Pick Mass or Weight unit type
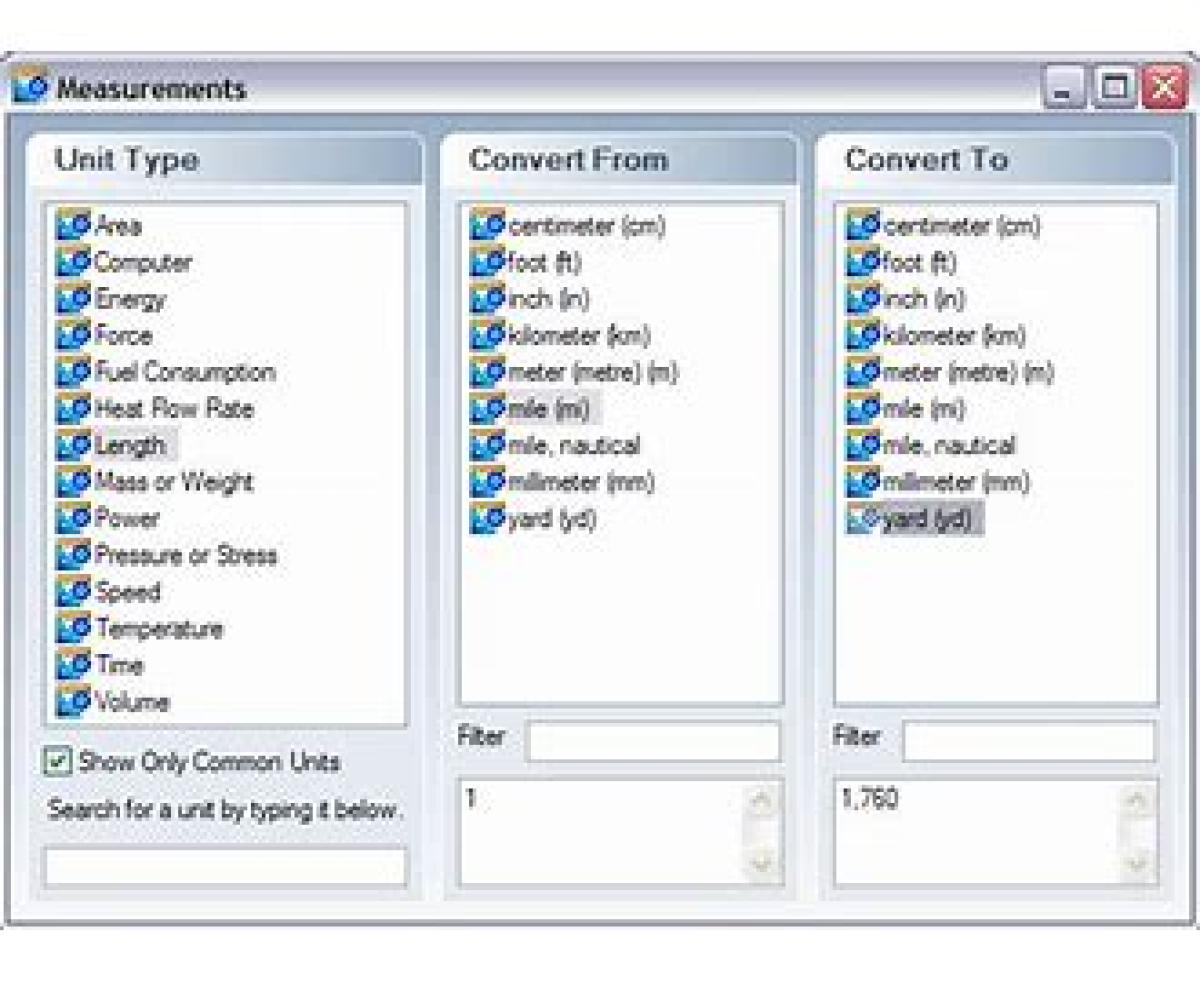This screenshot has width=1200, height=981. tap(174, 482)
